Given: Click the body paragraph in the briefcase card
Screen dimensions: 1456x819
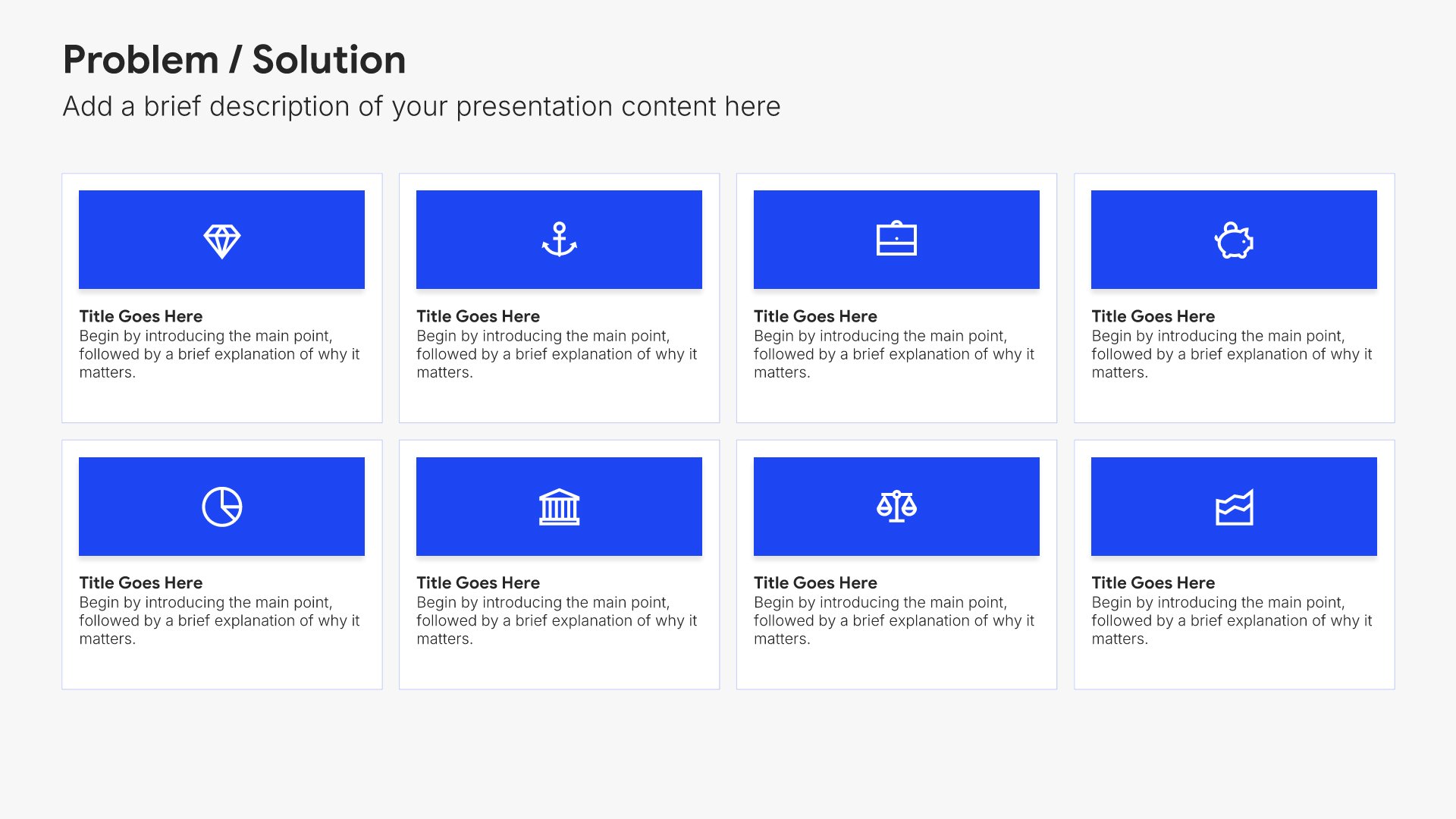Looking at the screenshot, I should (894, 354).
